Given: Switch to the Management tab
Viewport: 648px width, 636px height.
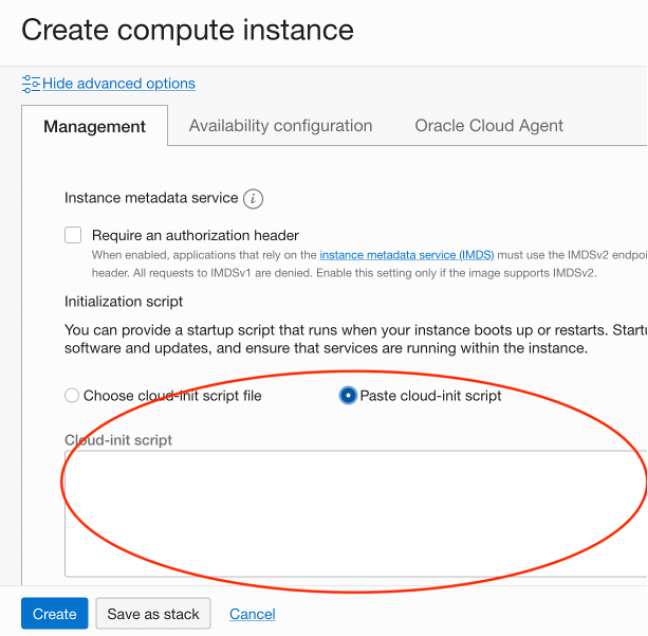Looking at the screenshot, I should pyautogui.click(x=95, y=126).
